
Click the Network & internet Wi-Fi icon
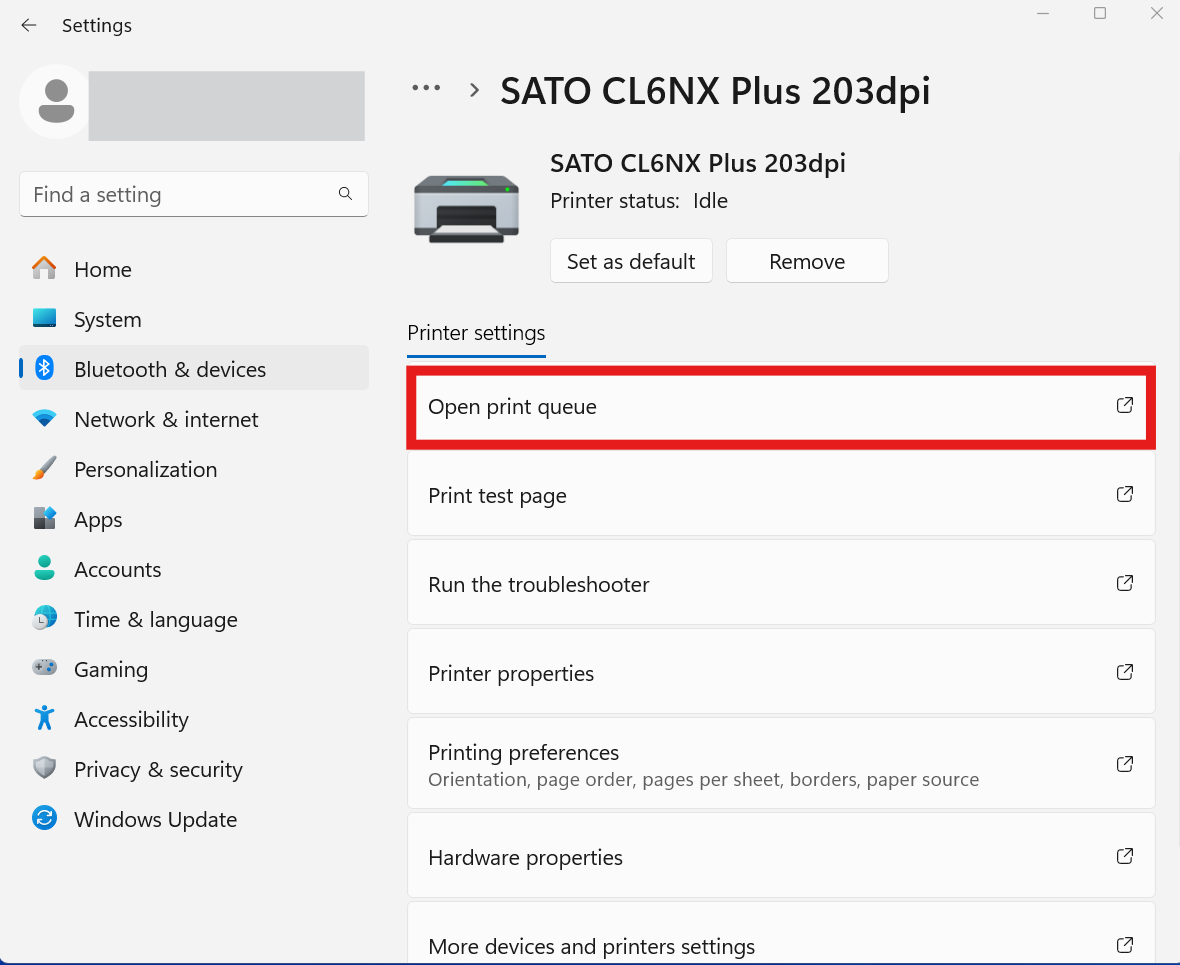(44, 418)
